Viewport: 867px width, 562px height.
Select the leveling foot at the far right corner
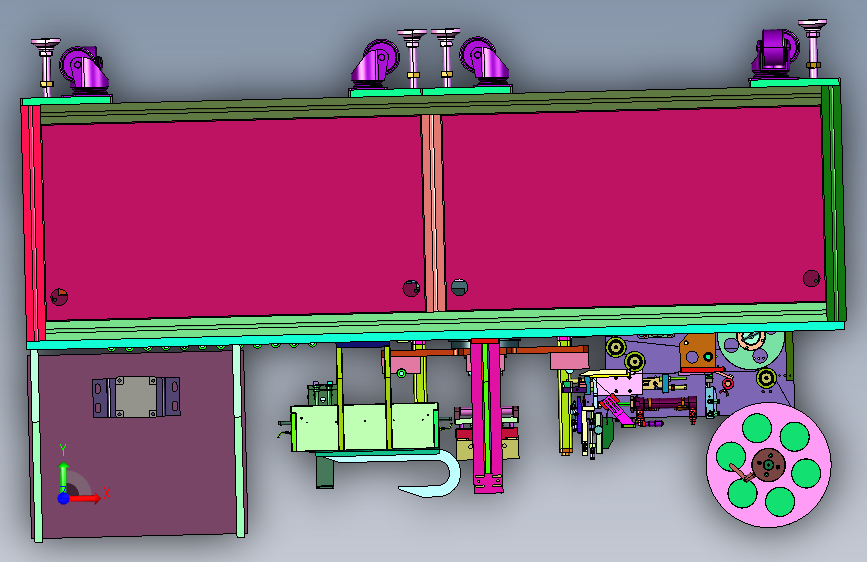click(x=812, y=50)
